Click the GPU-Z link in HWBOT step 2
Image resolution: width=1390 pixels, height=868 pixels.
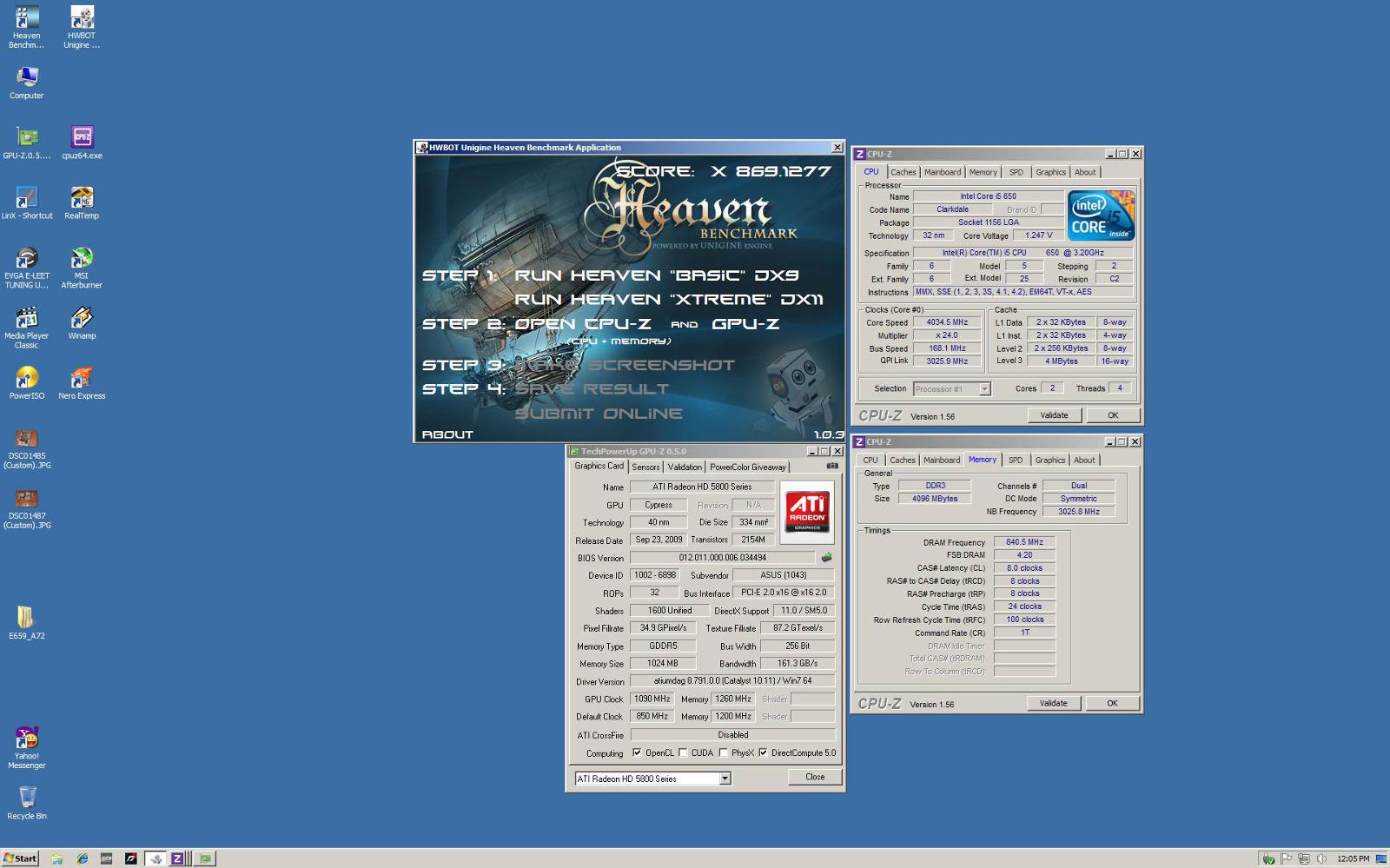(x=745, y=324)
